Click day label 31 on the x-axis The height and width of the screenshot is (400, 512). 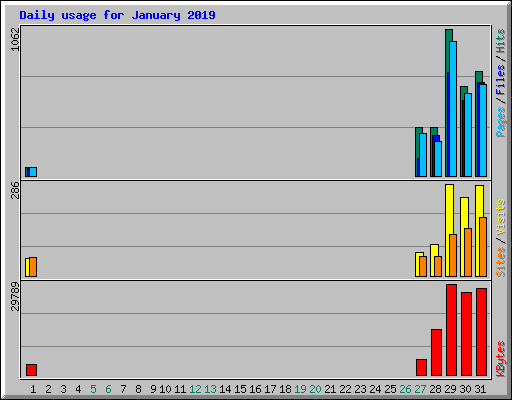pyautogui.click(x=480, y=389)
